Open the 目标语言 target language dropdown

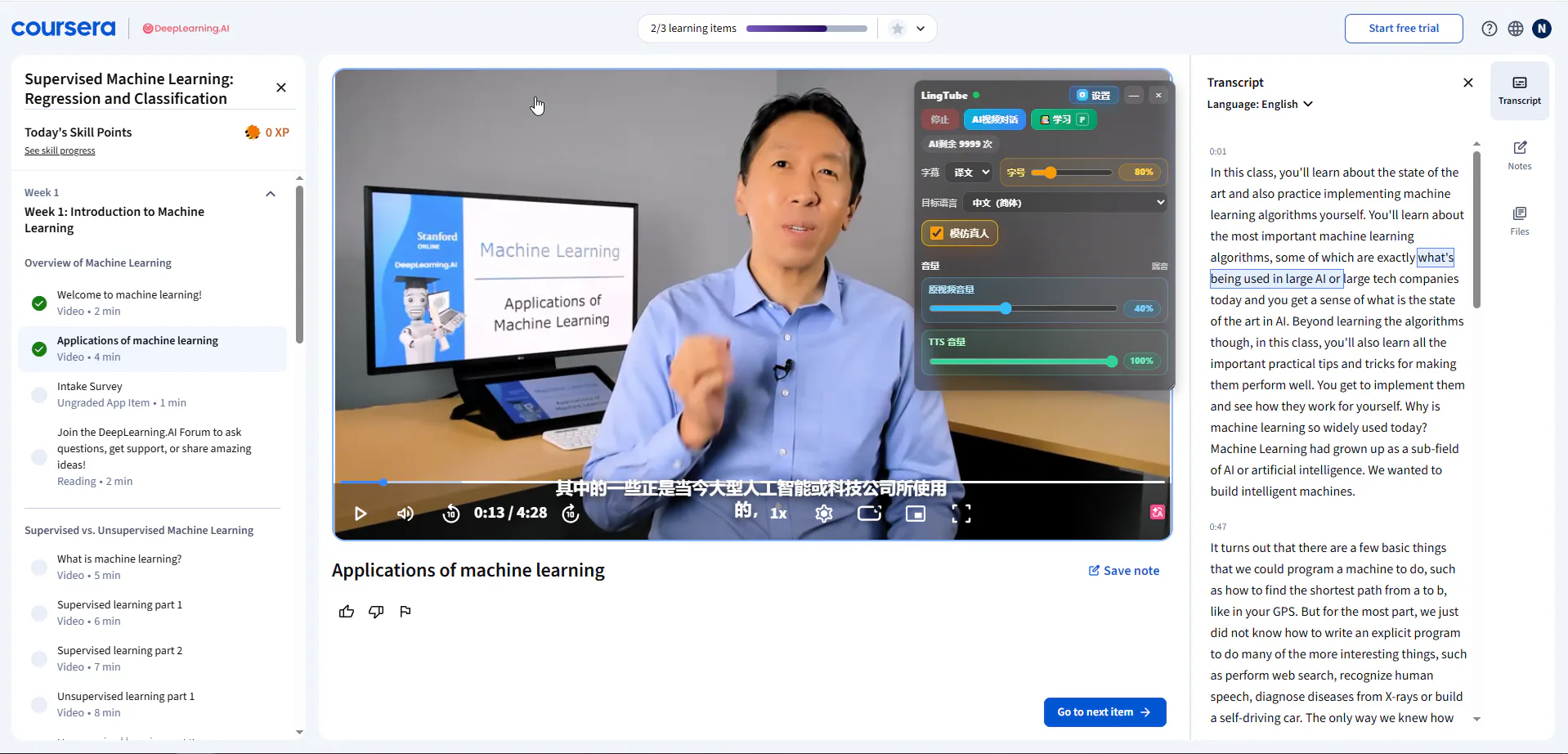[x=1066, y=203]
